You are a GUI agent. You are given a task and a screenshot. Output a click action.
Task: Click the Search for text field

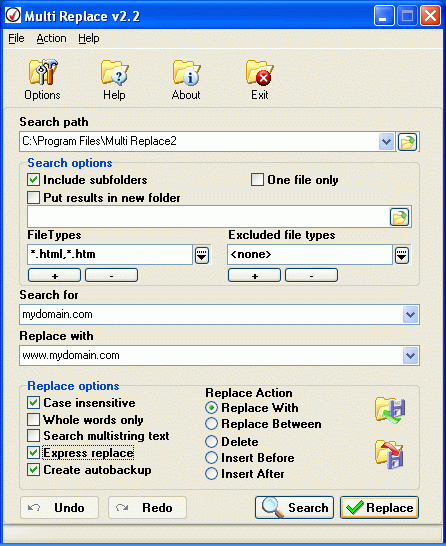tap(211, 314)
